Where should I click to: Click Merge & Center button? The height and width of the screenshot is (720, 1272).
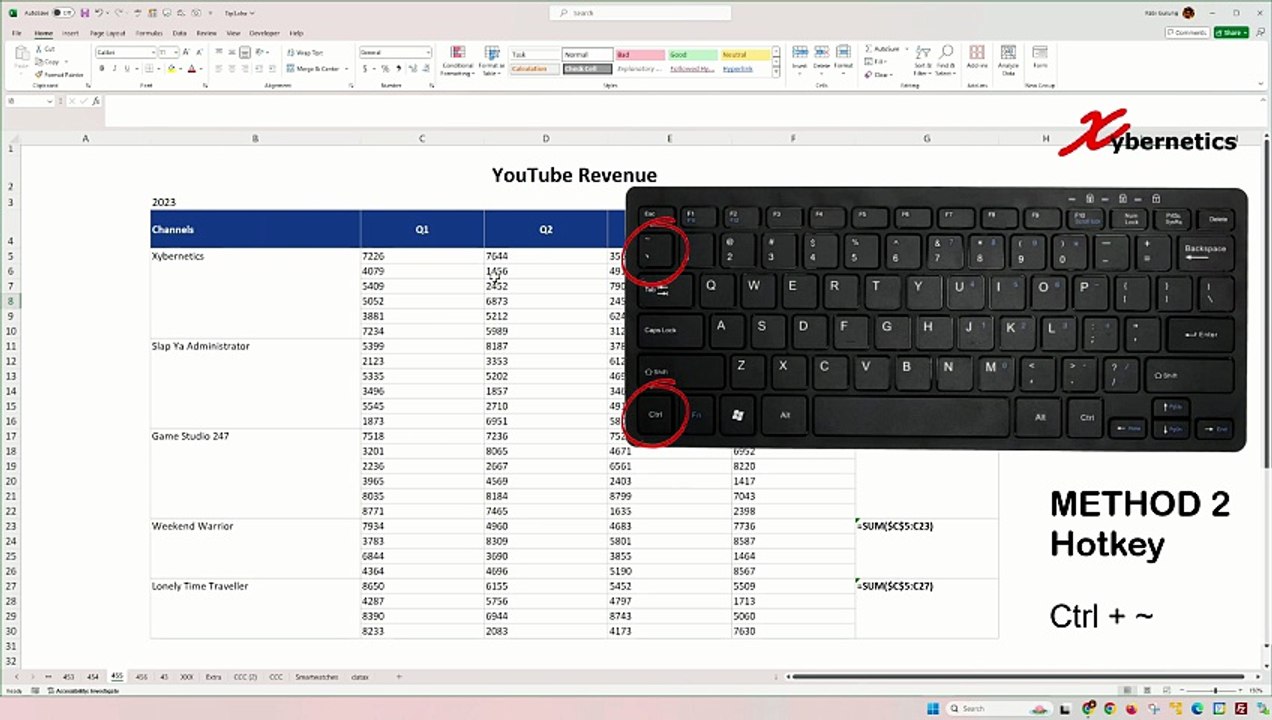312,69
